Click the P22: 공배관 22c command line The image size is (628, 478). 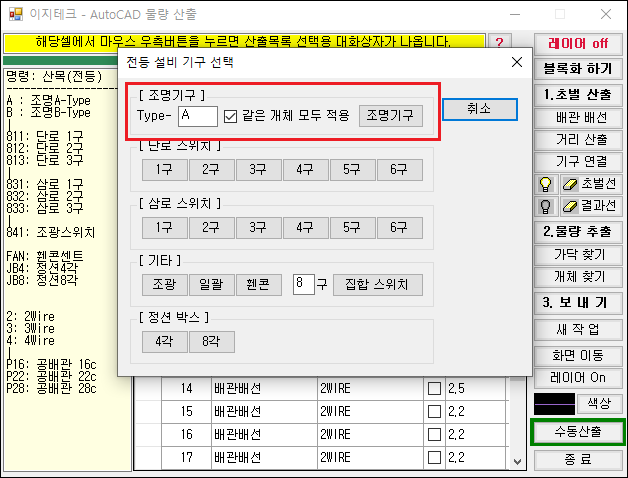coord(52,377)
